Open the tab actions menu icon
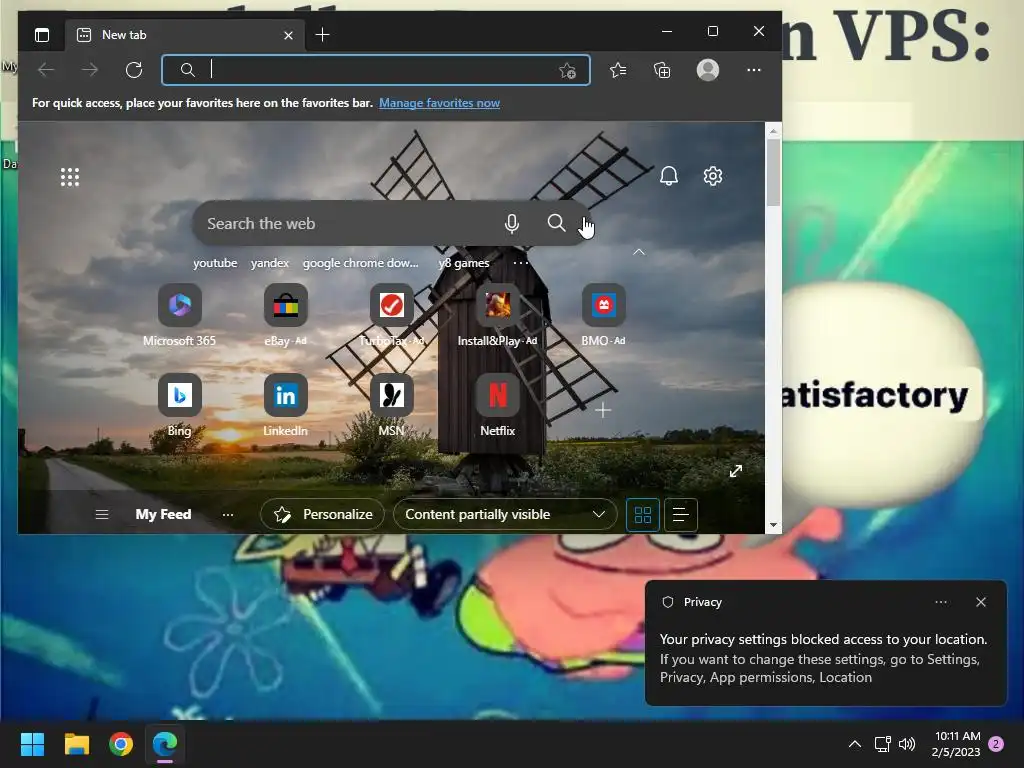This screenshot has width=1024, height=768. [x=42, y=35]
